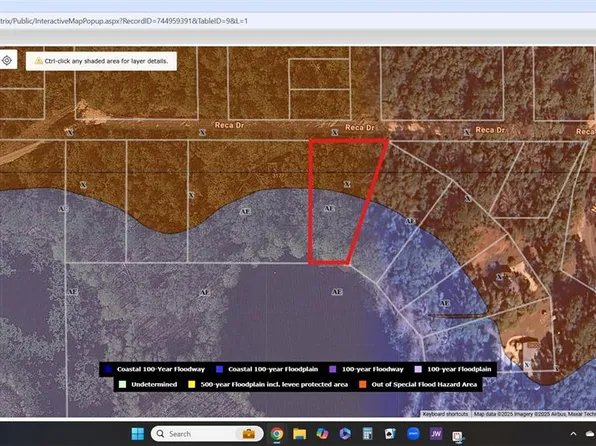Open the Calculator taskbar icon
596x446 pixels.
(368, 433)
